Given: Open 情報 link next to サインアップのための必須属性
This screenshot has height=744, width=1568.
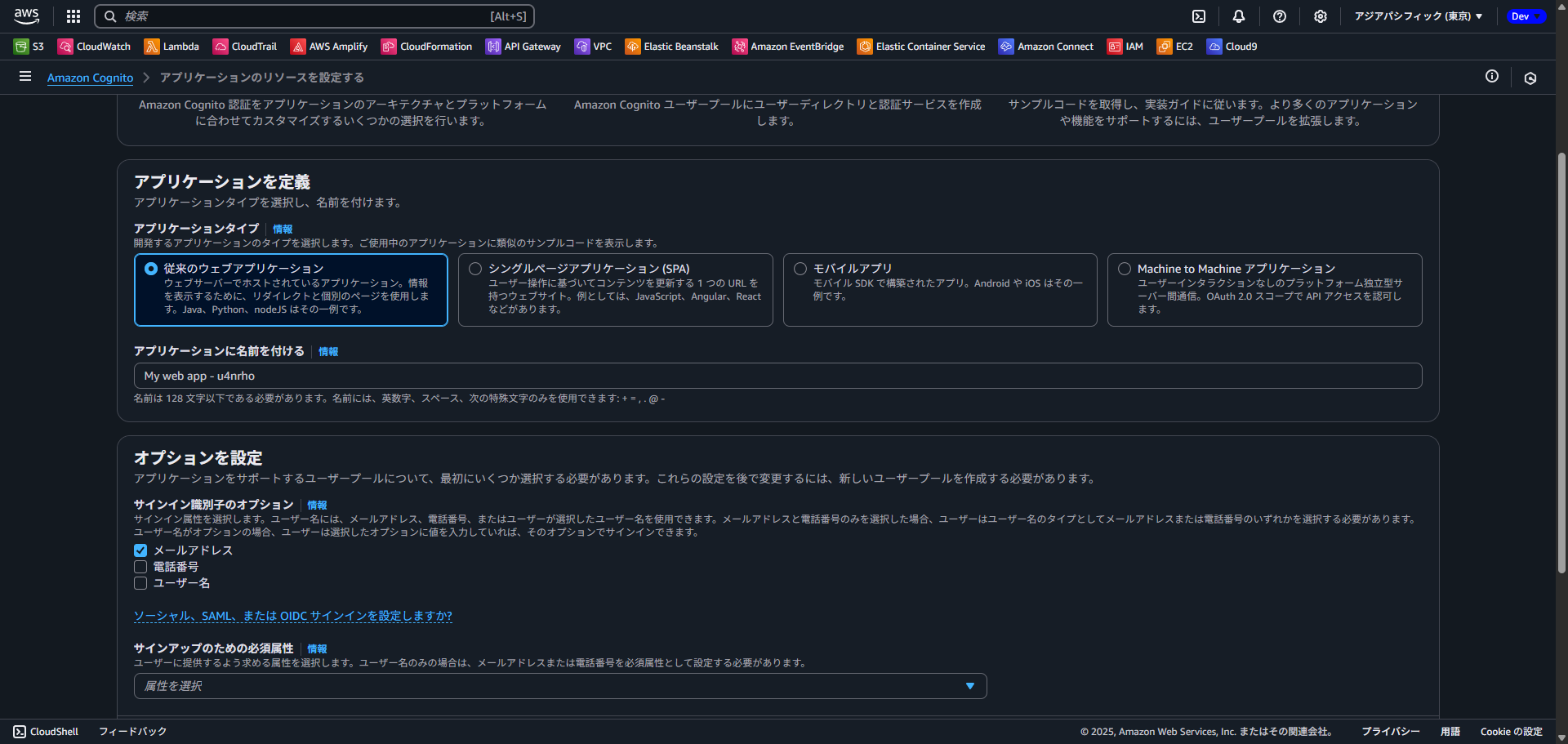Looking at the screenshot, I should (317, 649).
